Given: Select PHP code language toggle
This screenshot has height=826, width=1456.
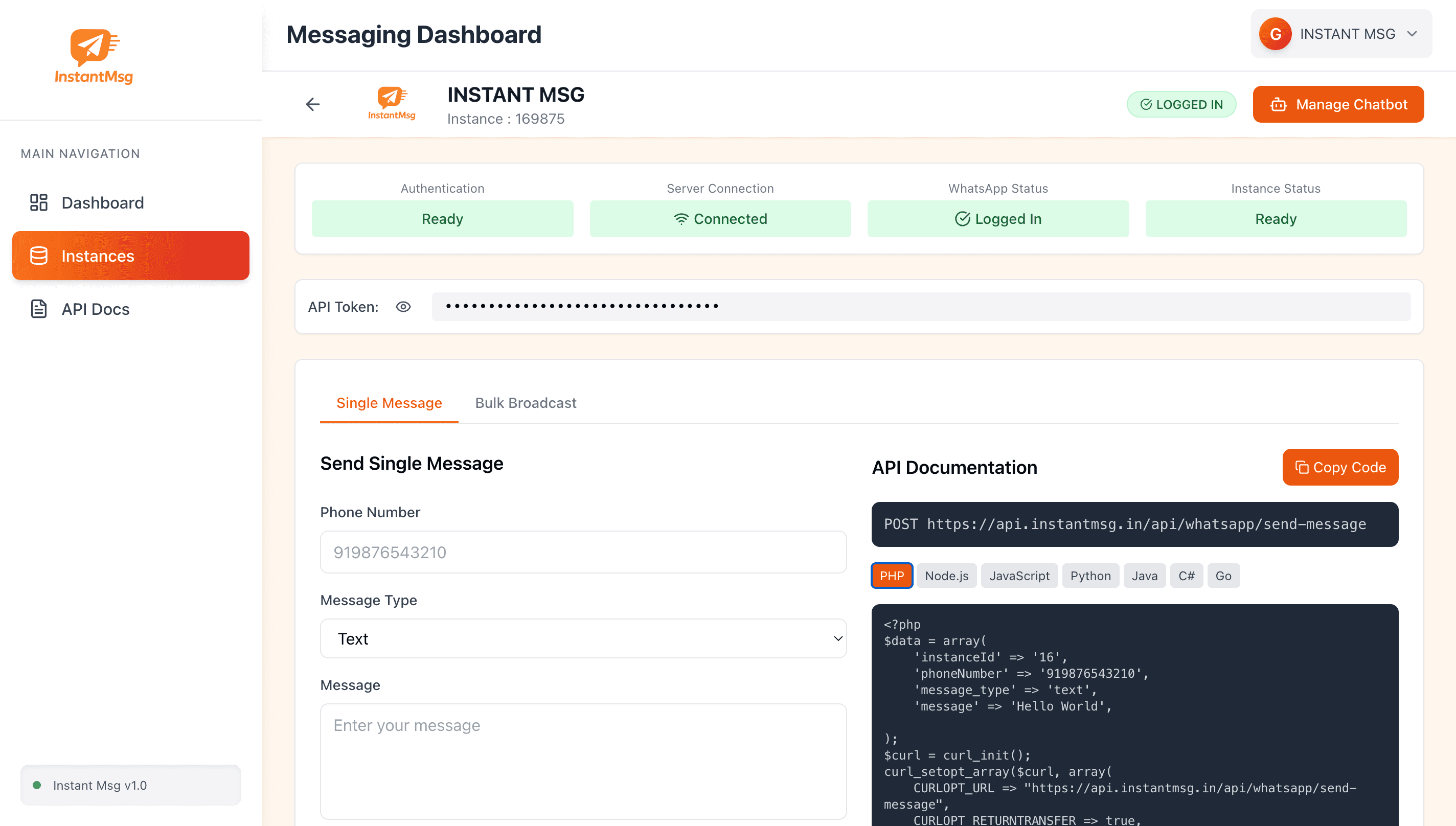Looking at the screenshot, I should click(892, 576).
